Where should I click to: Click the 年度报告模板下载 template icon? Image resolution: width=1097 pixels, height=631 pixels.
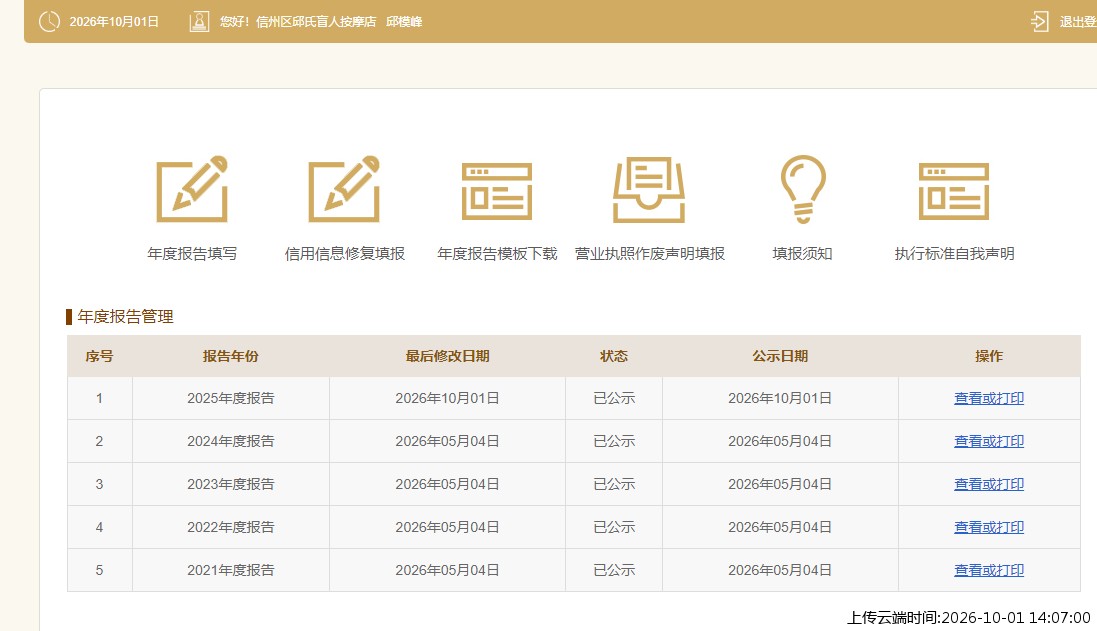pos(497,191)
